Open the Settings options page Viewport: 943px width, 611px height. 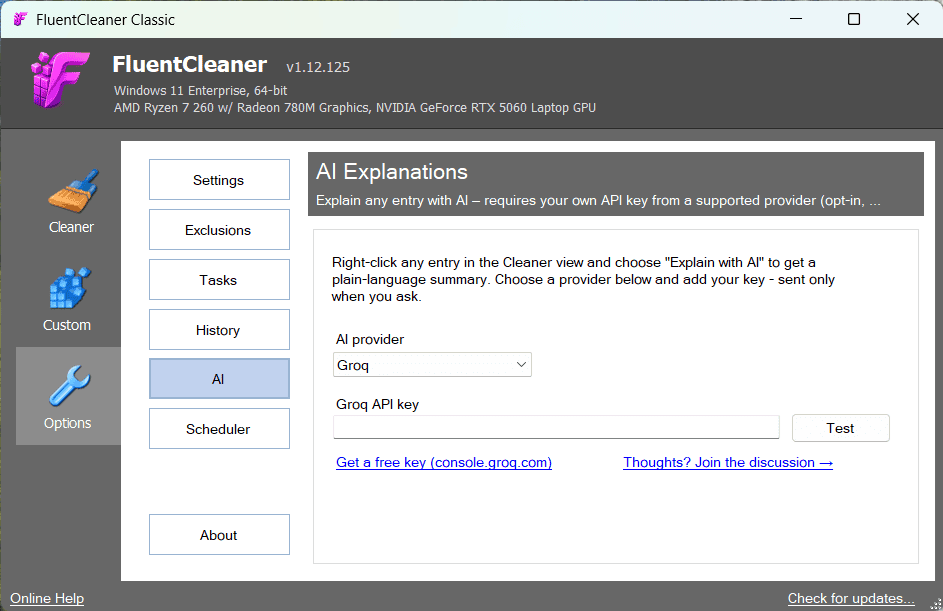click(x=219, y=180)
